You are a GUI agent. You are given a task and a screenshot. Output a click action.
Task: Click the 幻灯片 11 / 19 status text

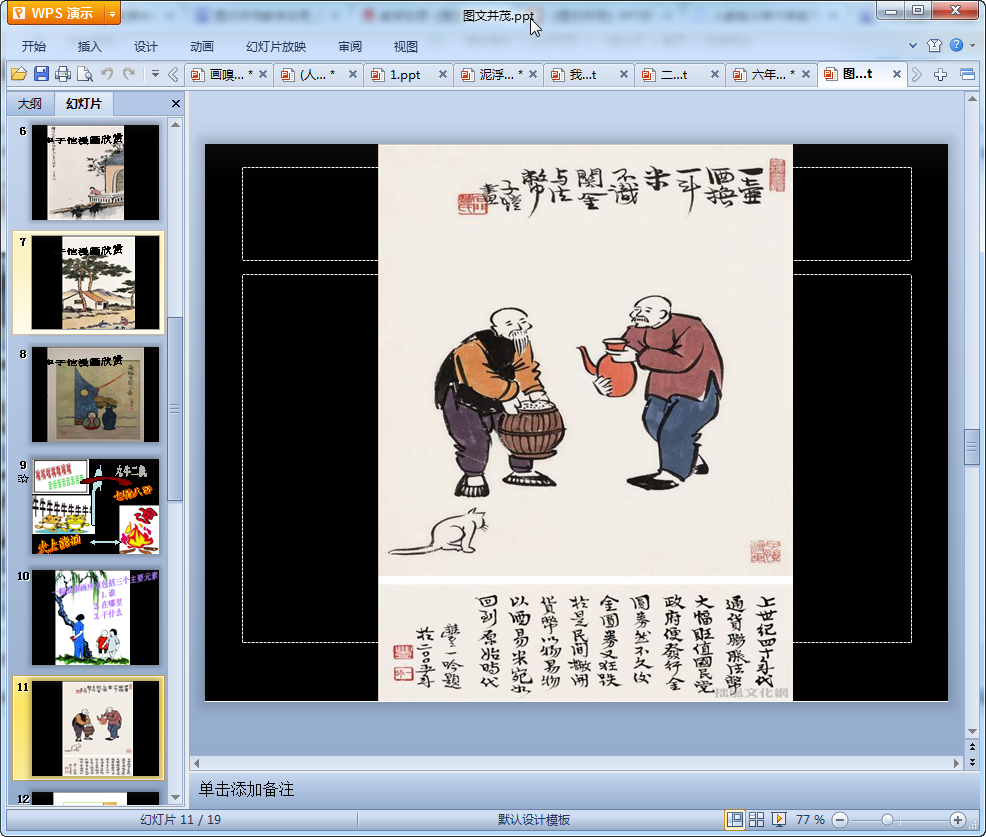point(180,819)
